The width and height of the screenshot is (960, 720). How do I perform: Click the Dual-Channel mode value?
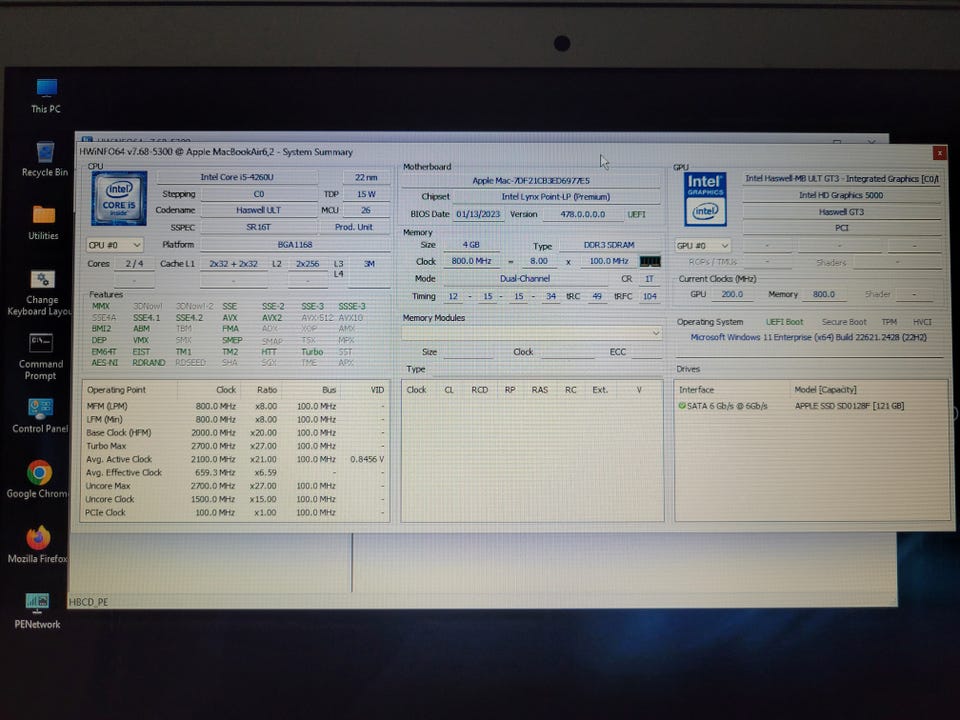point(525,279)
